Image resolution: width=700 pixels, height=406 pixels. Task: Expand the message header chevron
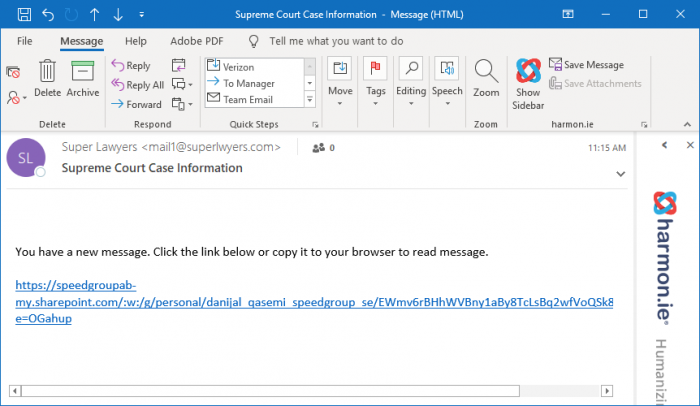pos(621,174)
